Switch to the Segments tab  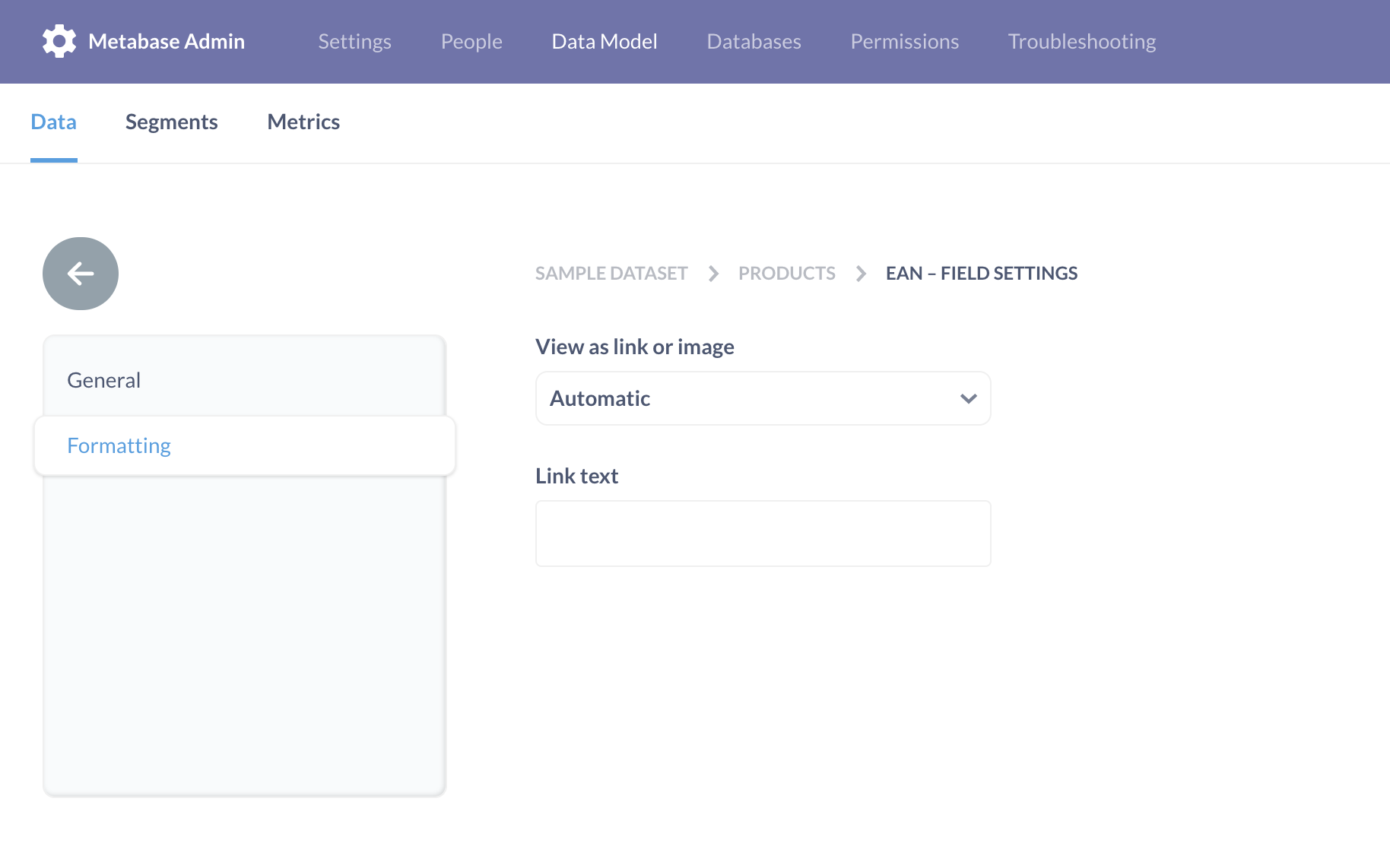(172, 122)
